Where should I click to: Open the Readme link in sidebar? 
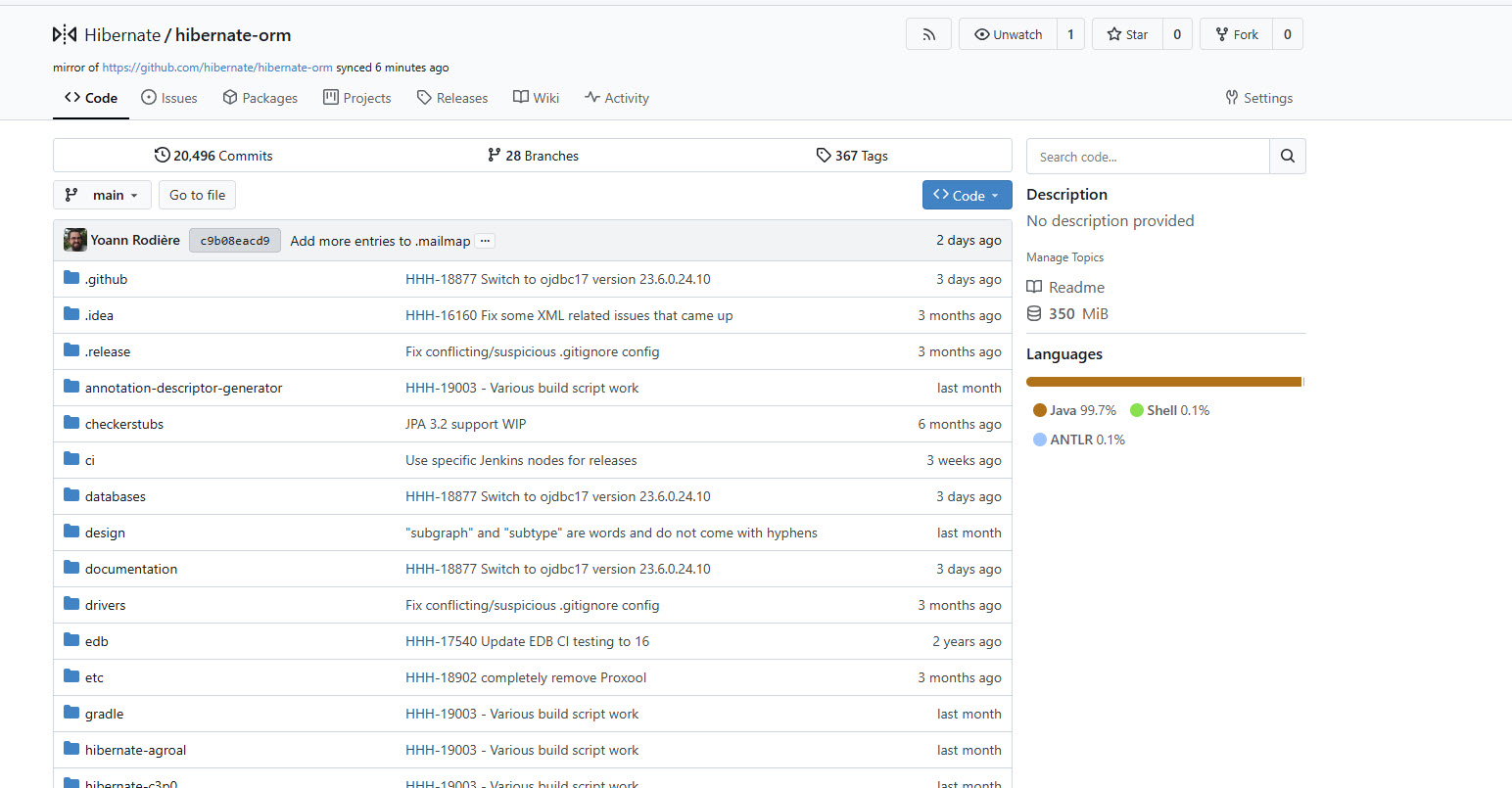click(1065, 287)
